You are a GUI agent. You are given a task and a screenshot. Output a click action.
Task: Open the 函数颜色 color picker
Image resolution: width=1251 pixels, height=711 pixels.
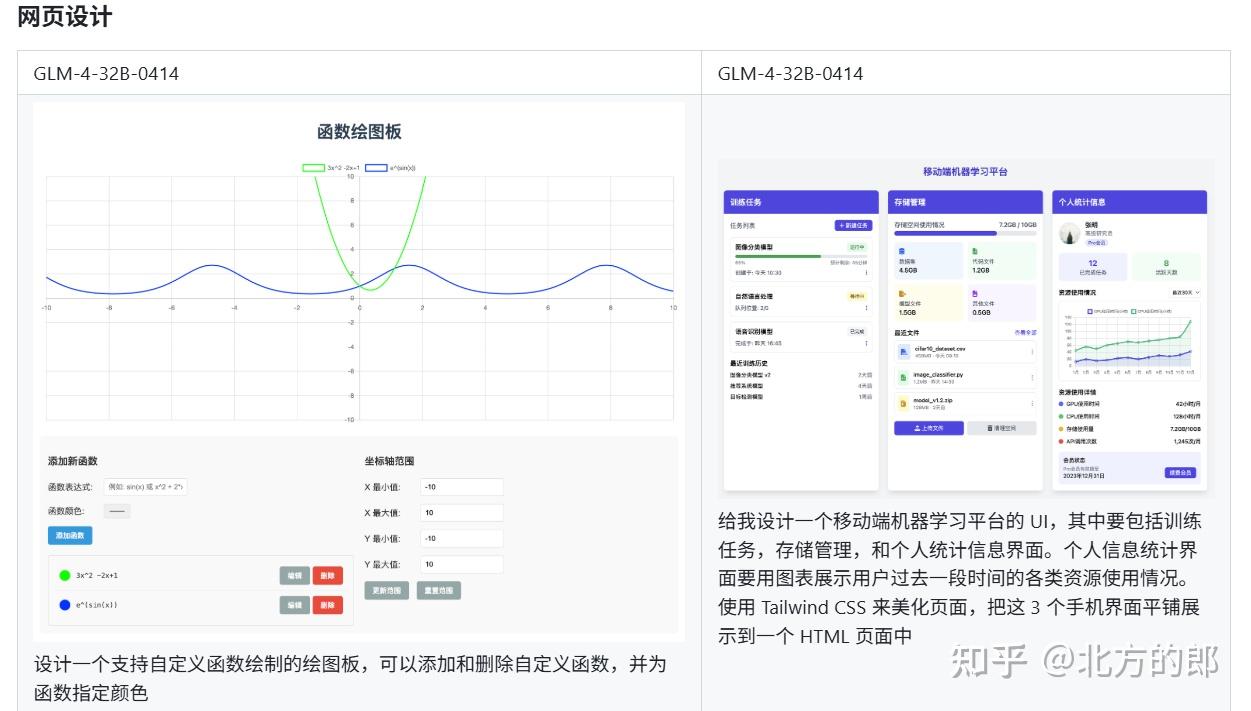point(117,511)
